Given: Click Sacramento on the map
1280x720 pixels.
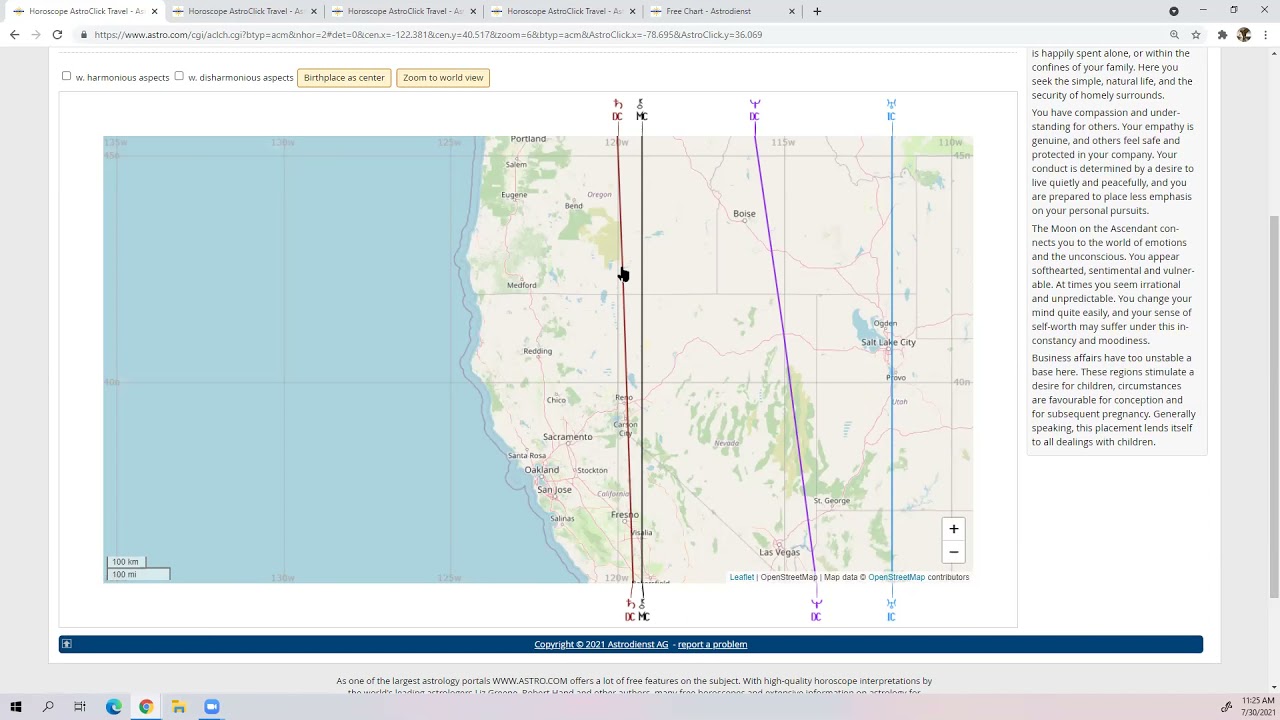Looking at the screenshot, I should (568, 437).
